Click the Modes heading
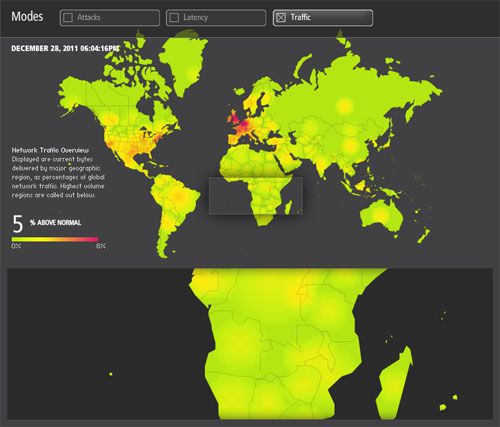Image resolution: width=500 pixels, height=427 pixels. (27, 16)
